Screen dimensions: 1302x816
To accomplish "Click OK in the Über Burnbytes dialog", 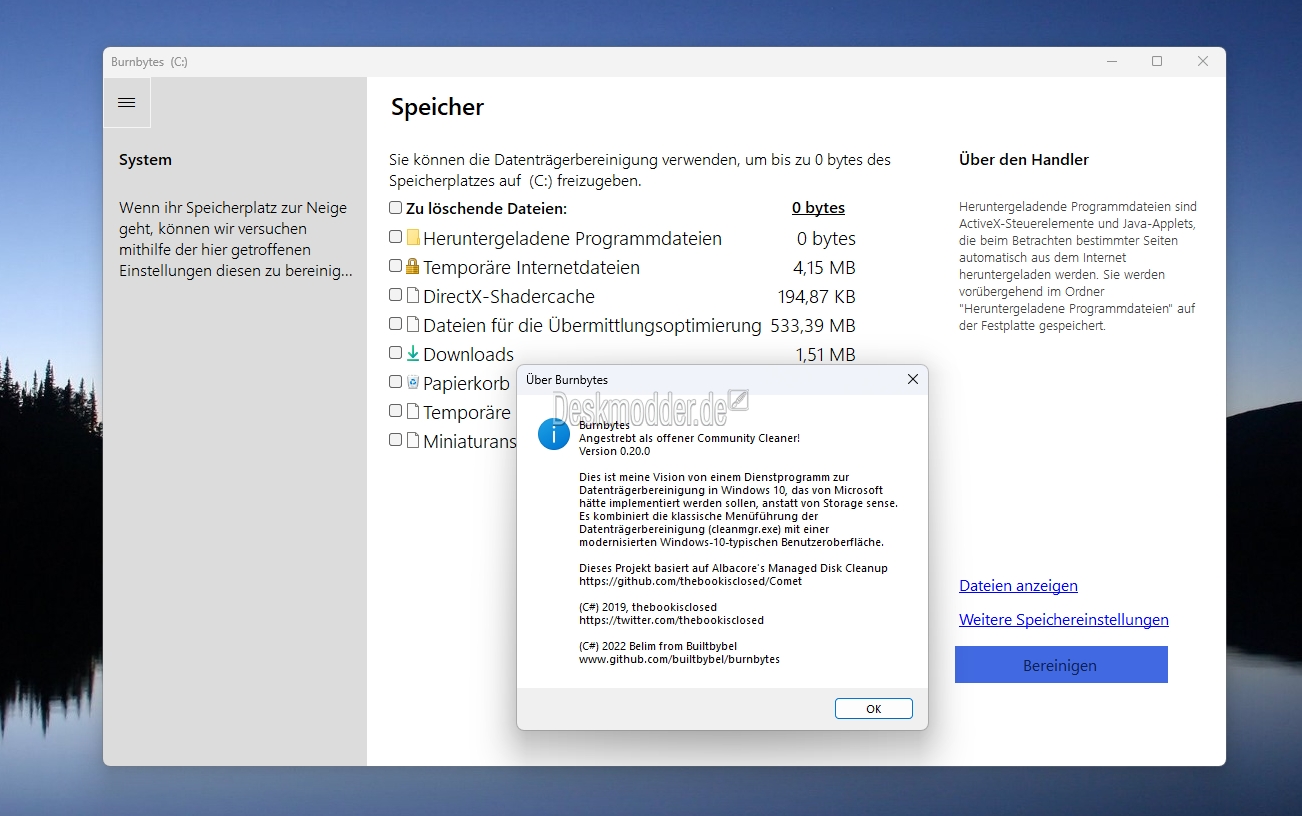I will 873,708.
